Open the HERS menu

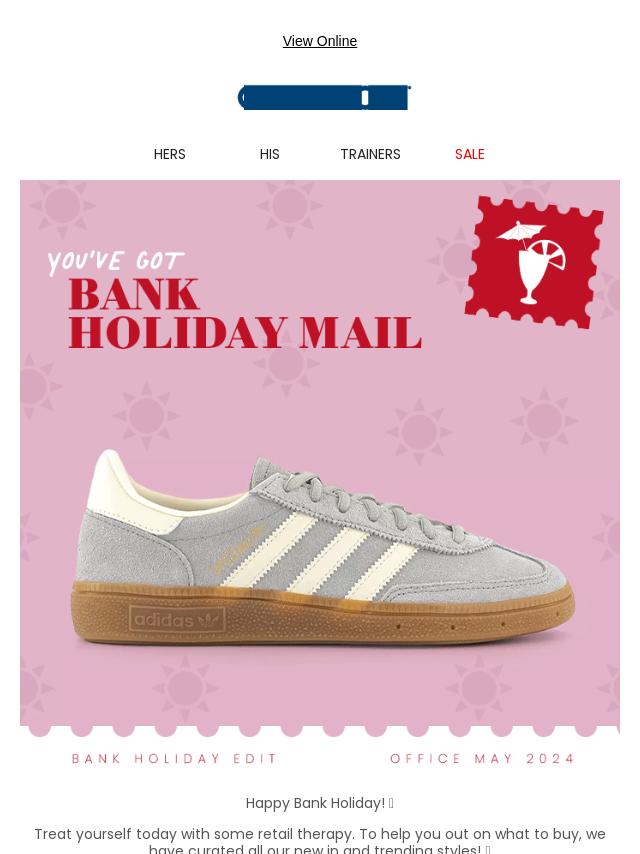169,154
